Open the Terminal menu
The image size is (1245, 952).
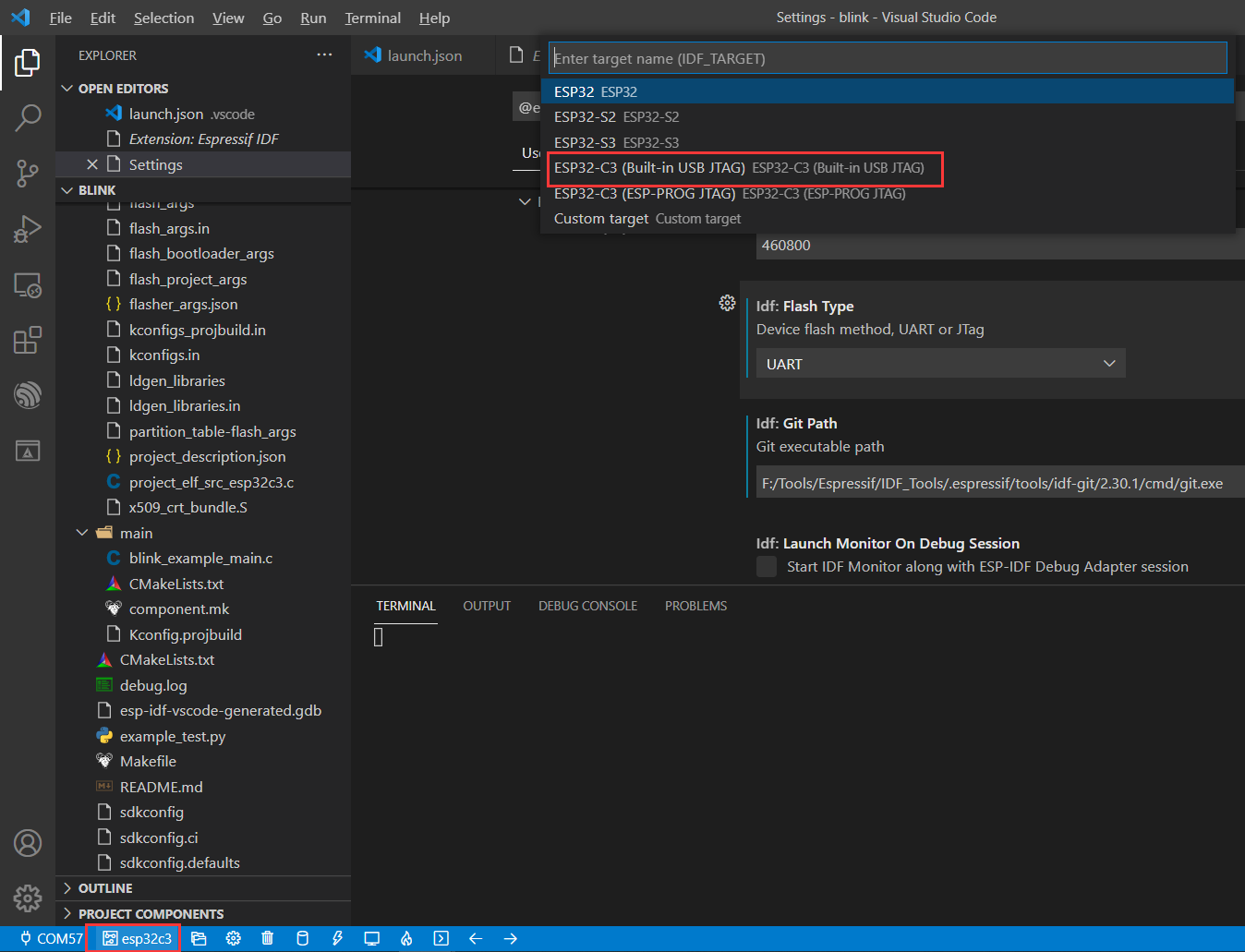click(372, 18)
